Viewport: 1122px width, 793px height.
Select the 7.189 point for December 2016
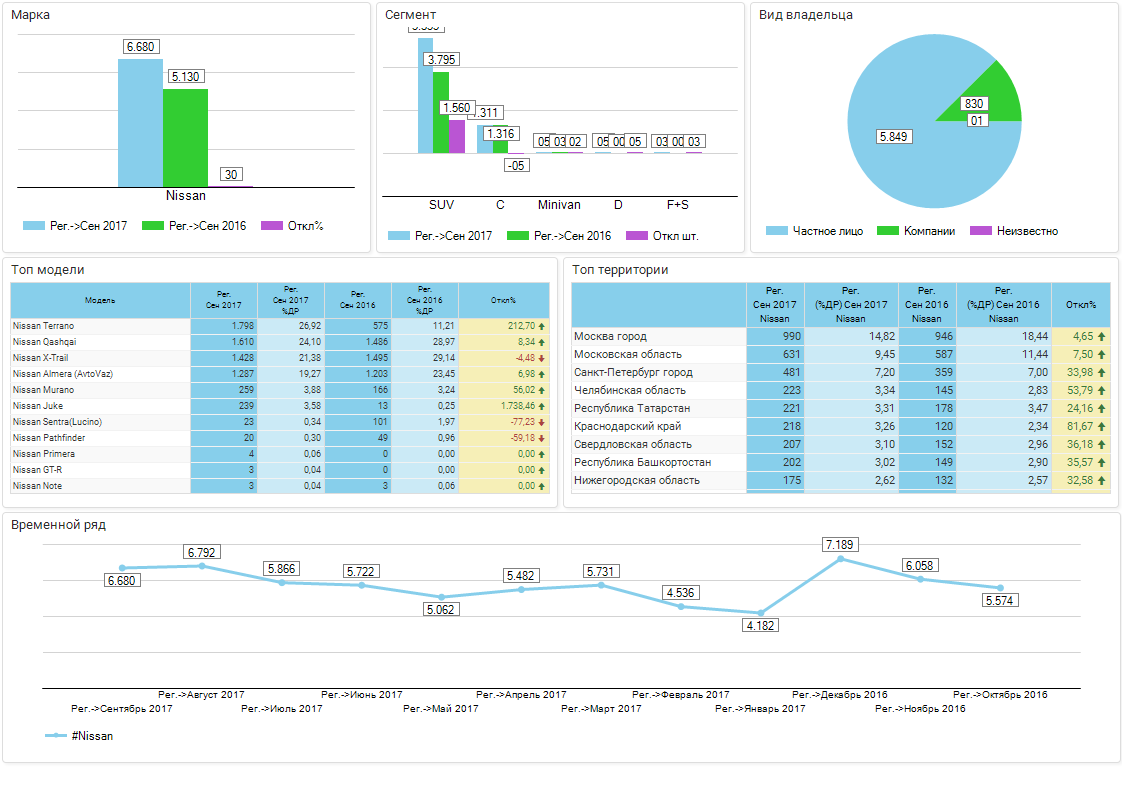tap(841, 558)
